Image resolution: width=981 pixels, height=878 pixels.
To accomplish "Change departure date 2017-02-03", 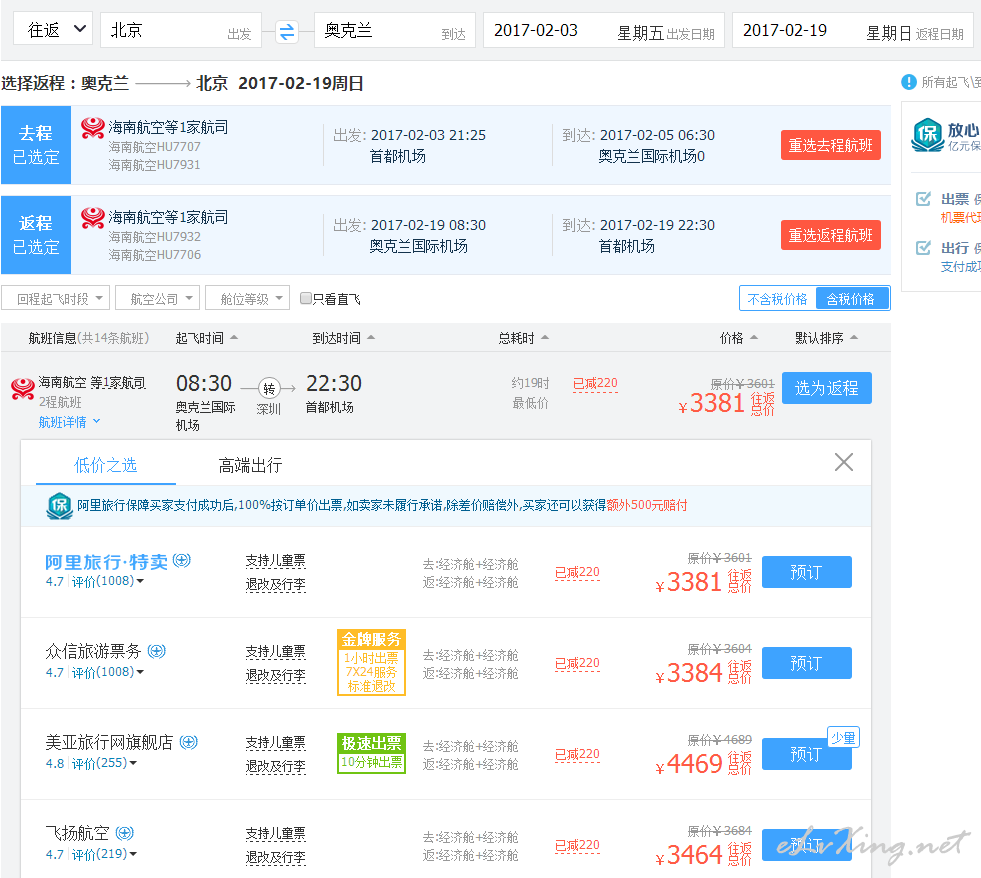I will [x=604, y=30].
